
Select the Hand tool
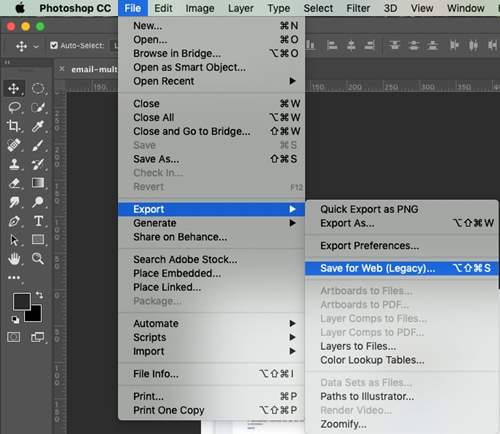tap(14, 259)
